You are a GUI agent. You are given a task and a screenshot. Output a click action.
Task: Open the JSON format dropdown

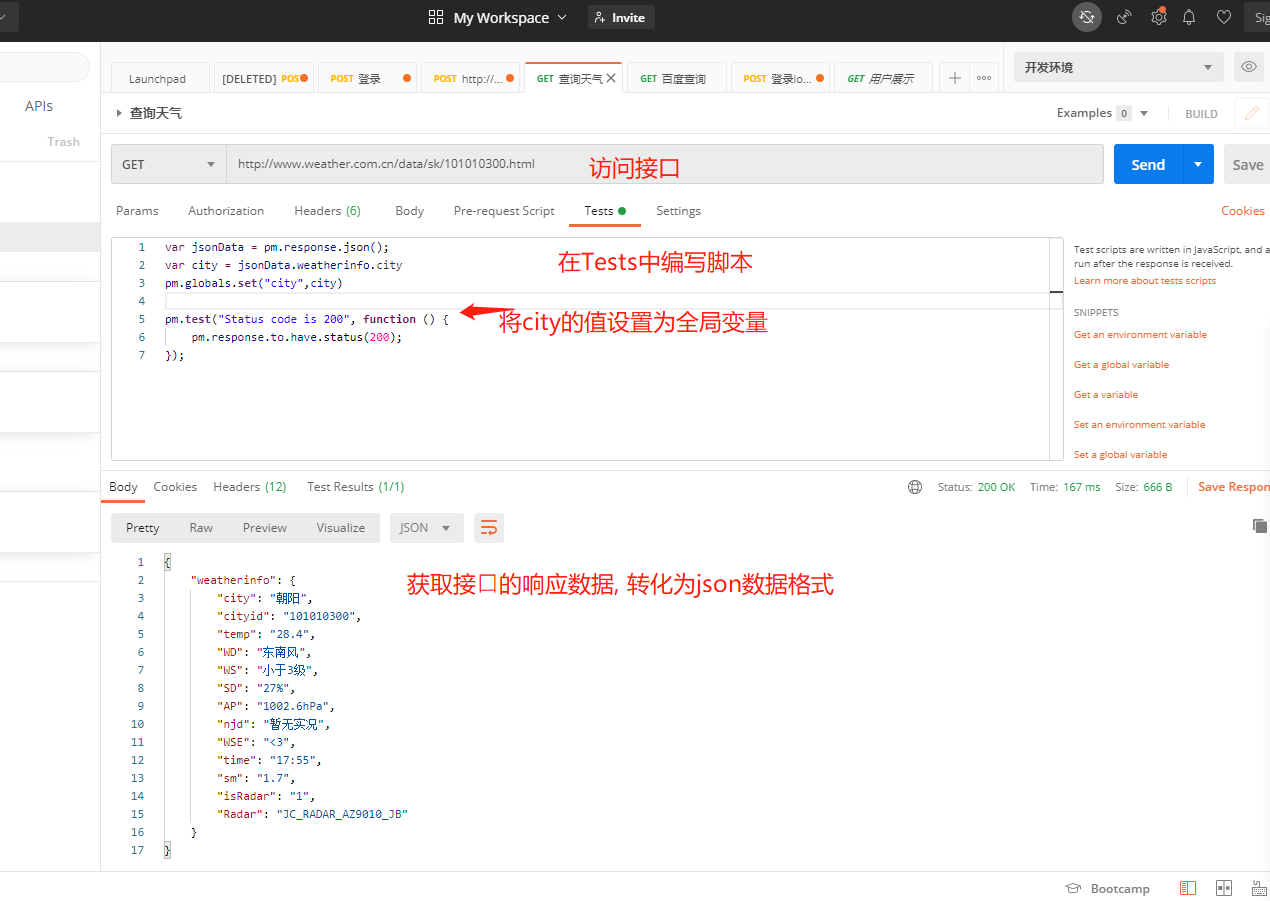pos(427,528)
